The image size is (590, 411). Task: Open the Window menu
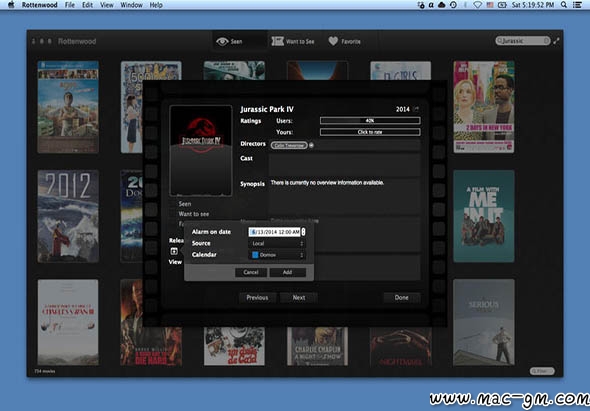131,5
